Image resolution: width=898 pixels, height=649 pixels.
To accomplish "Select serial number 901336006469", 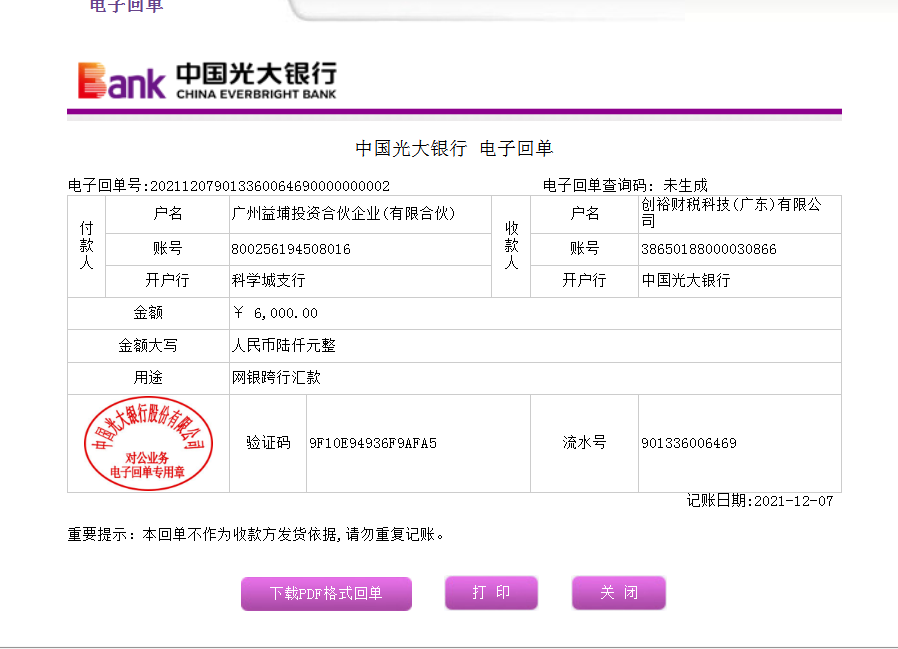I will pos(689,443).
